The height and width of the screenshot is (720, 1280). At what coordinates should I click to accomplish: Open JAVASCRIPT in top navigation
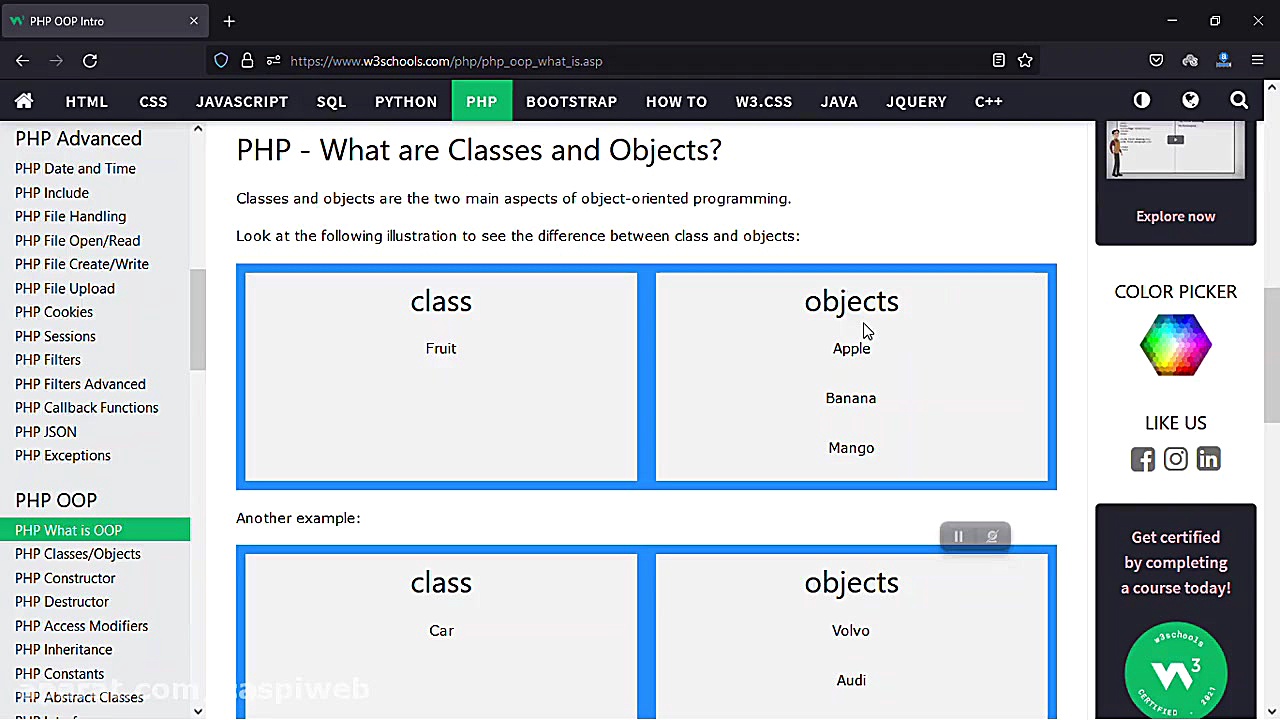(x=242, y=101)
